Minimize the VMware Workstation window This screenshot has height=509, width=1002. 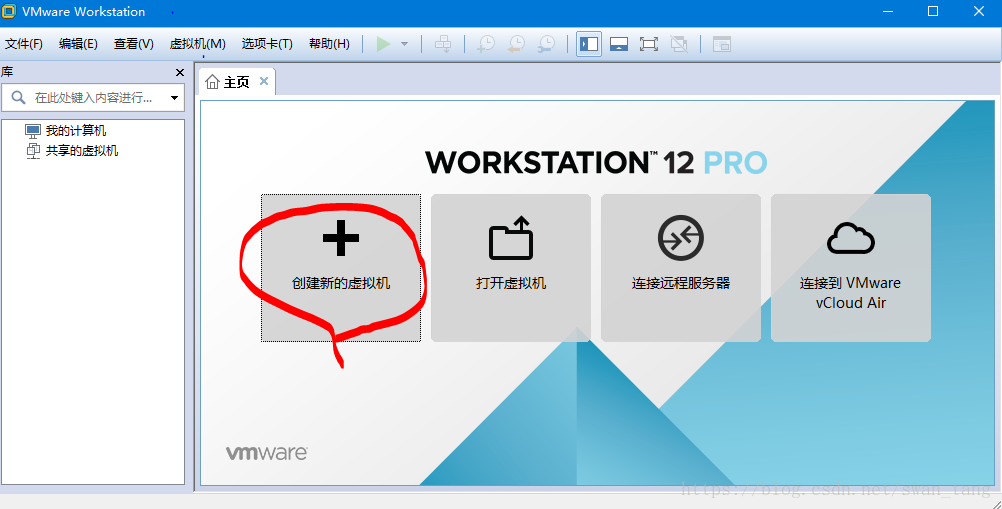(886, 11)
